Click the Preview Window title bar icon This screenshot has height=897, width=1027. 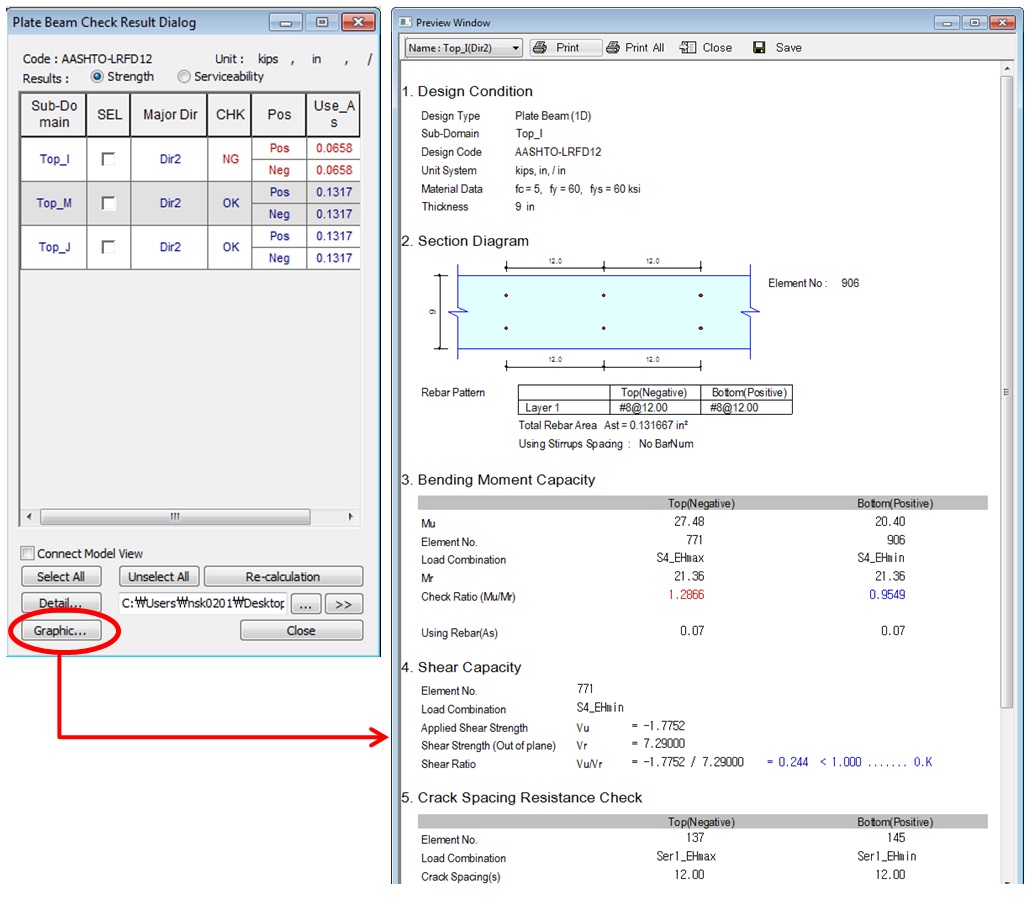[x=405, y=22]
